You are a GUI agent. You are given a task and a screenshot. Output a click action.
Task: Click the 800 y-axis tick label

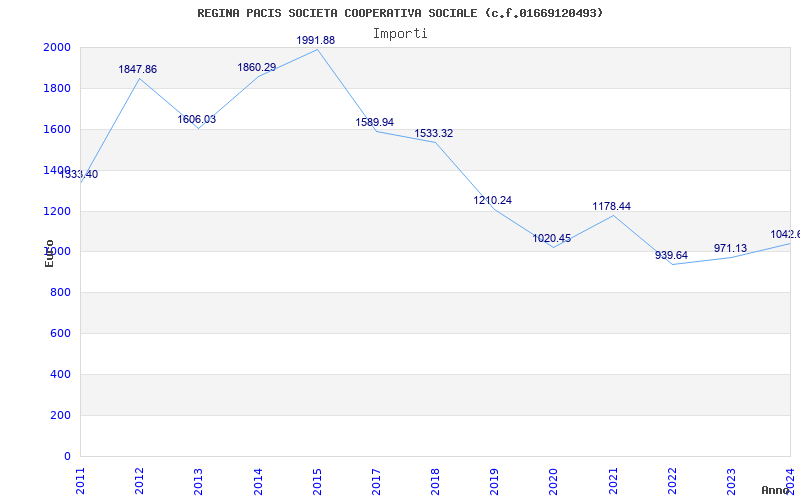[x=60, y=292]
